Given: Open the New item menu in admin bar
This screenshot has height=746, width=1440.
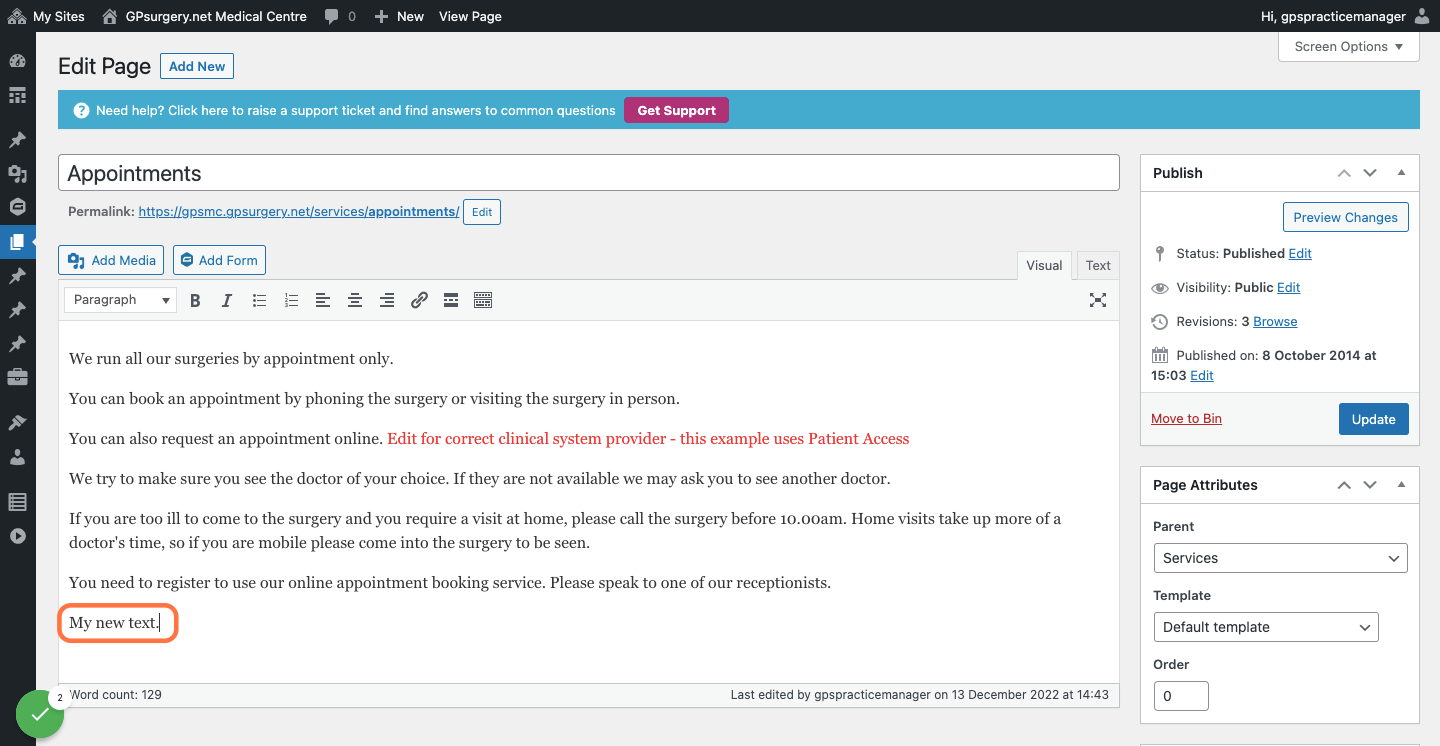Looking at the screenshot, I should click(x=399, y=16).
